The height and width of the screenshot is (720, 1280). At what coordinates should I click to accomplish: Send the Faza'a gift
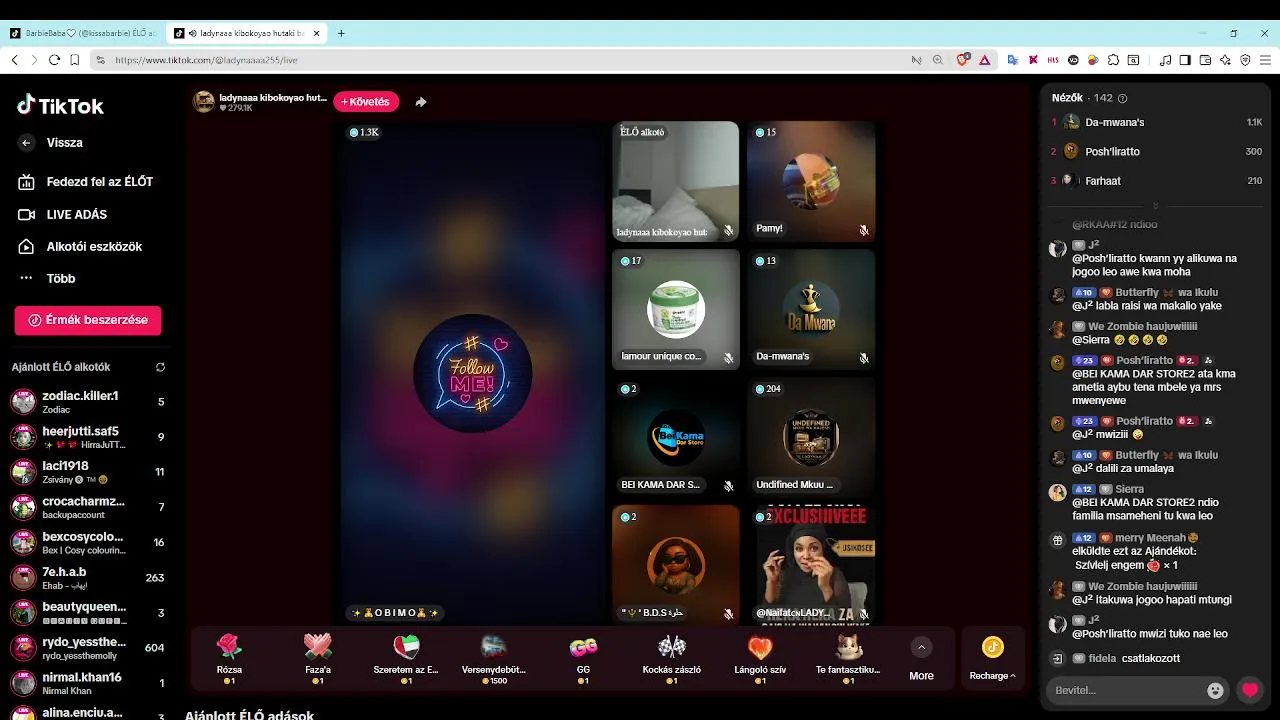[x=318, y=658]
